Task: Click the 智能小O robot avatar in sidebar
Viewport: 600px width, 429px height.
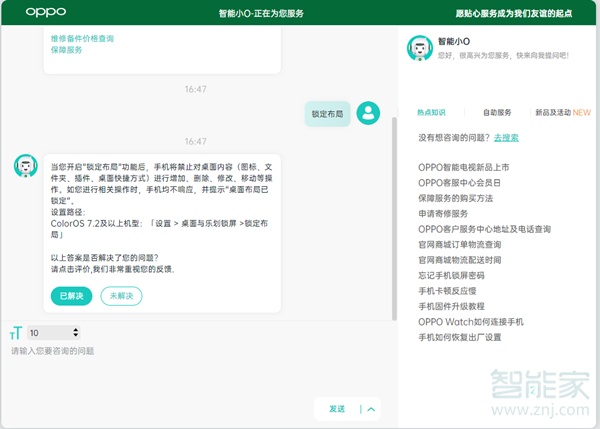Action: click(x=420, y=48)
